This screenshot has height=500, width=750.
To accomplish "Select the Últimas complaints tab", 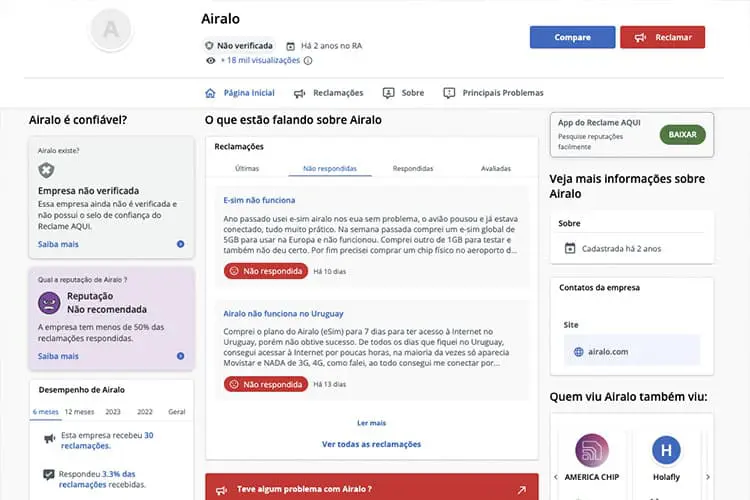I will [x=247, y=168].
